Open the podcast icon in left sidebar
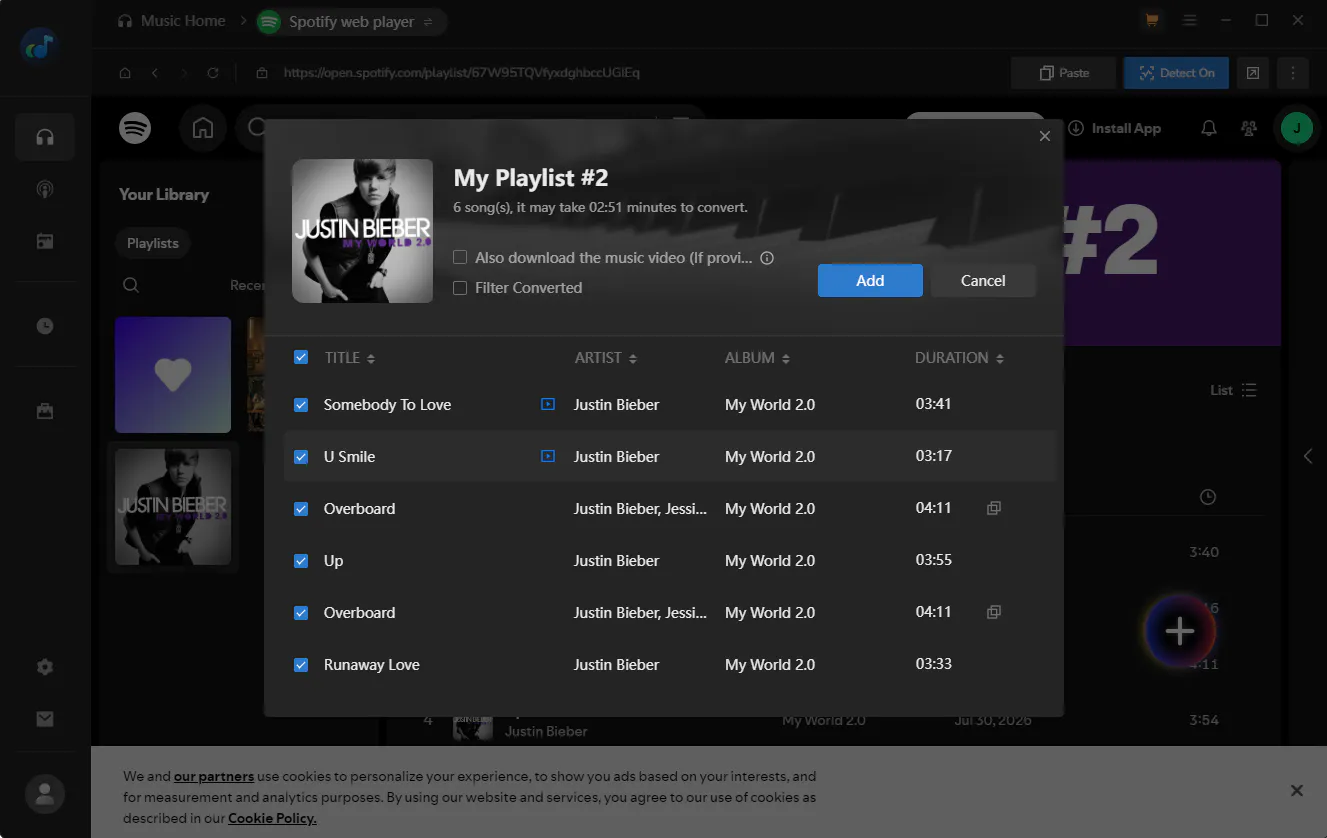The image size is (1327, 838). [45, 189]
